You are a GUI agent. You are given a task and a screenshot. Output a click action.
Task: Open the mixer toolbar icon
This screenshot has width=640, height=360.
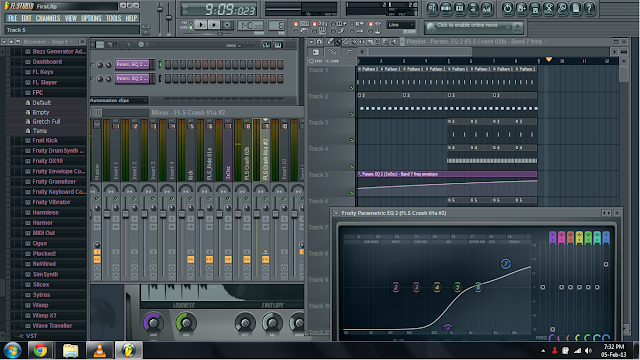point(486,8)
